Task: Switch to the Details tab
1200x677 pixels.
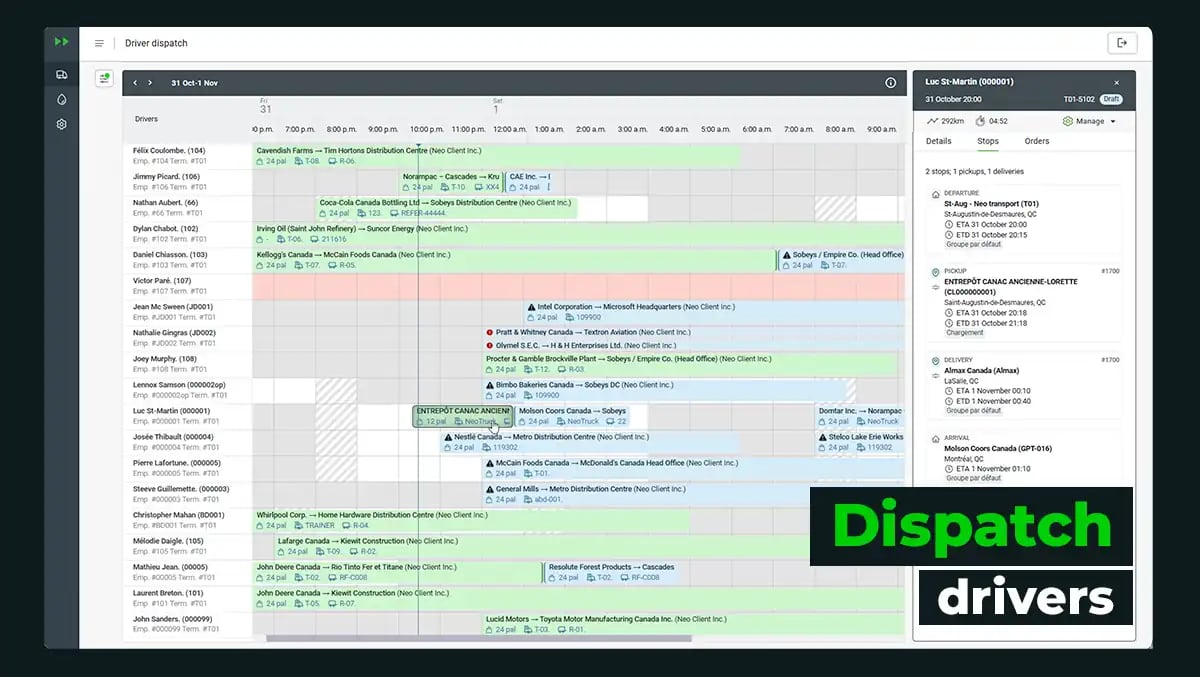Action: (x=938, y=141)
